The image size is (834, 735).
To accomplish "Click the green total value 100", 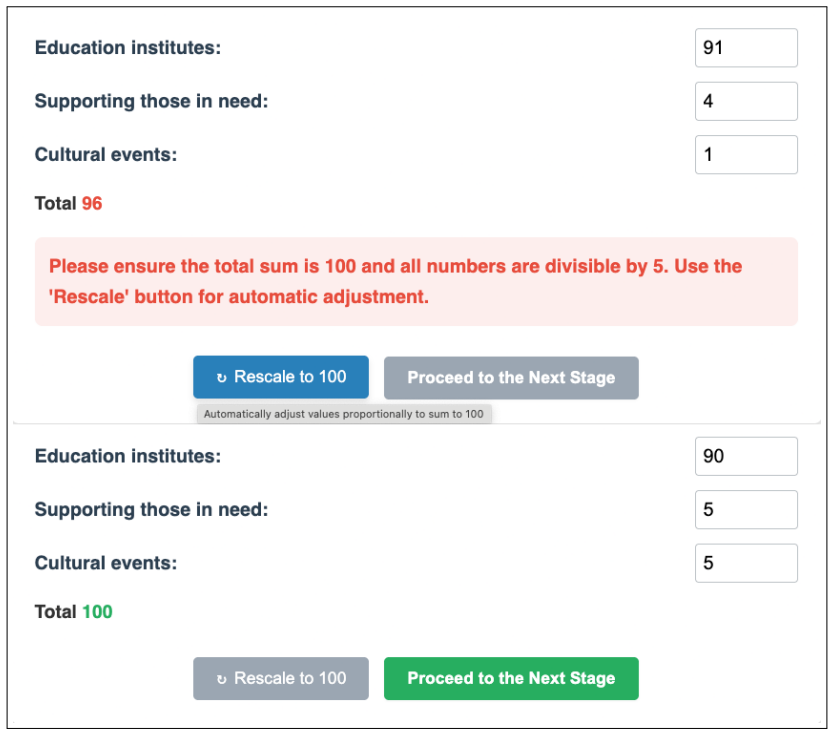I will 97,612.
